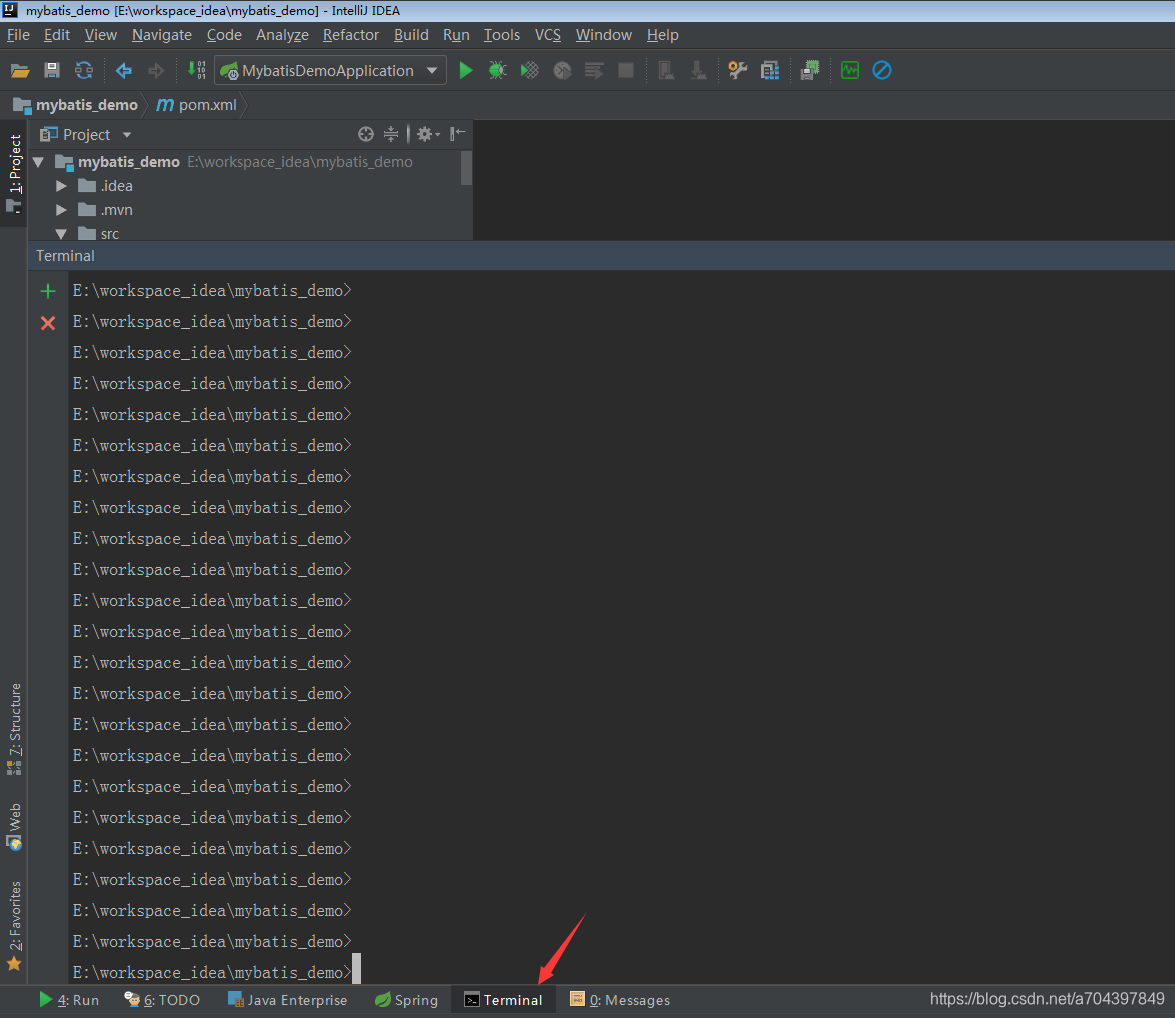Open the File menu
1175x1018 pixels.
pyautogui.click(x=18, y=35)
